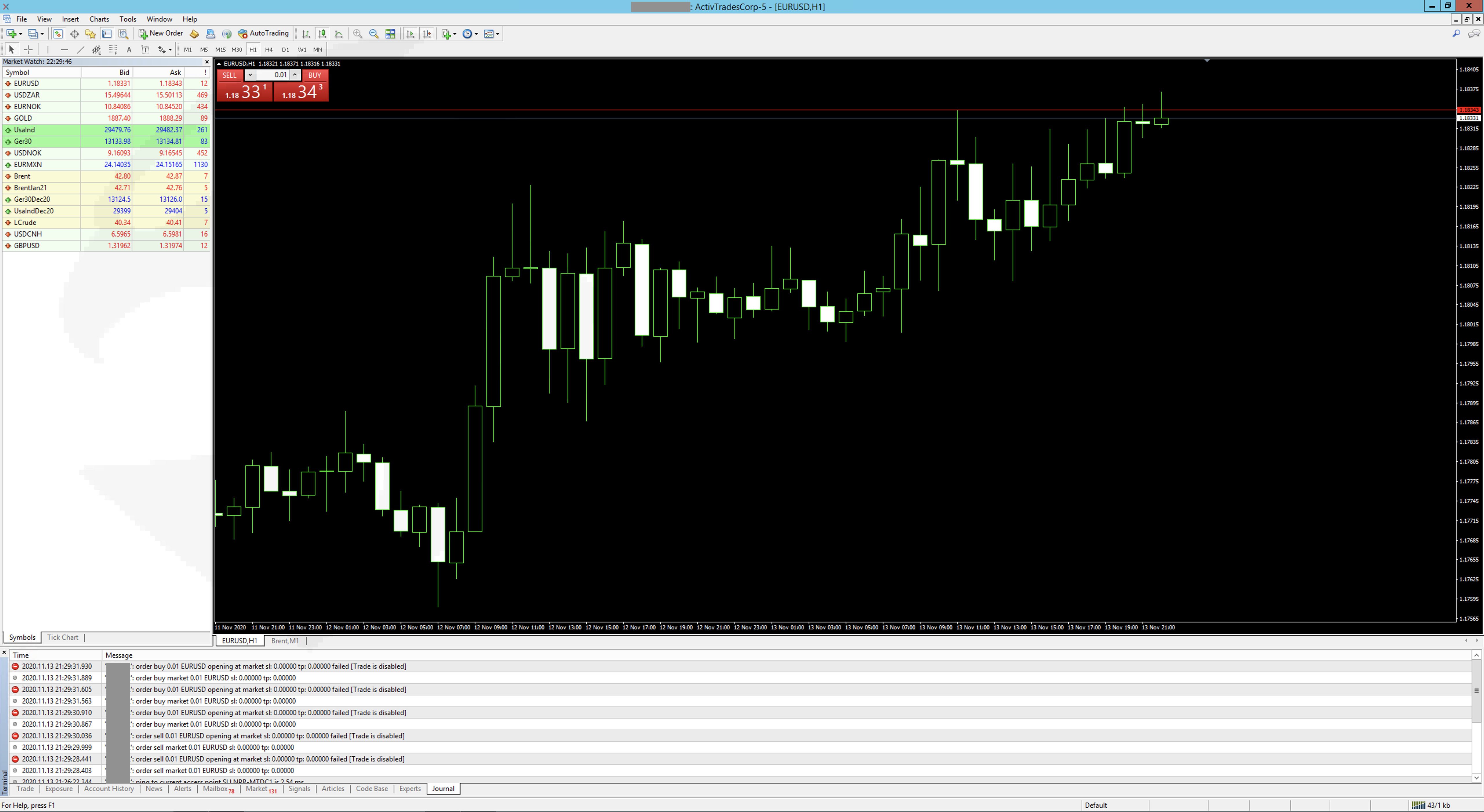This screenshot has height=812, width=1484.
Task: Open the Charts menu
Action: coord(99,19)
